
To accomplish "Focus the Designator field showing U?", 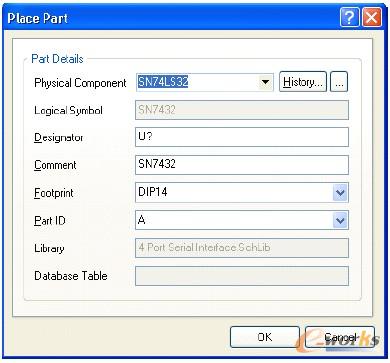I will tap(242, 137).
